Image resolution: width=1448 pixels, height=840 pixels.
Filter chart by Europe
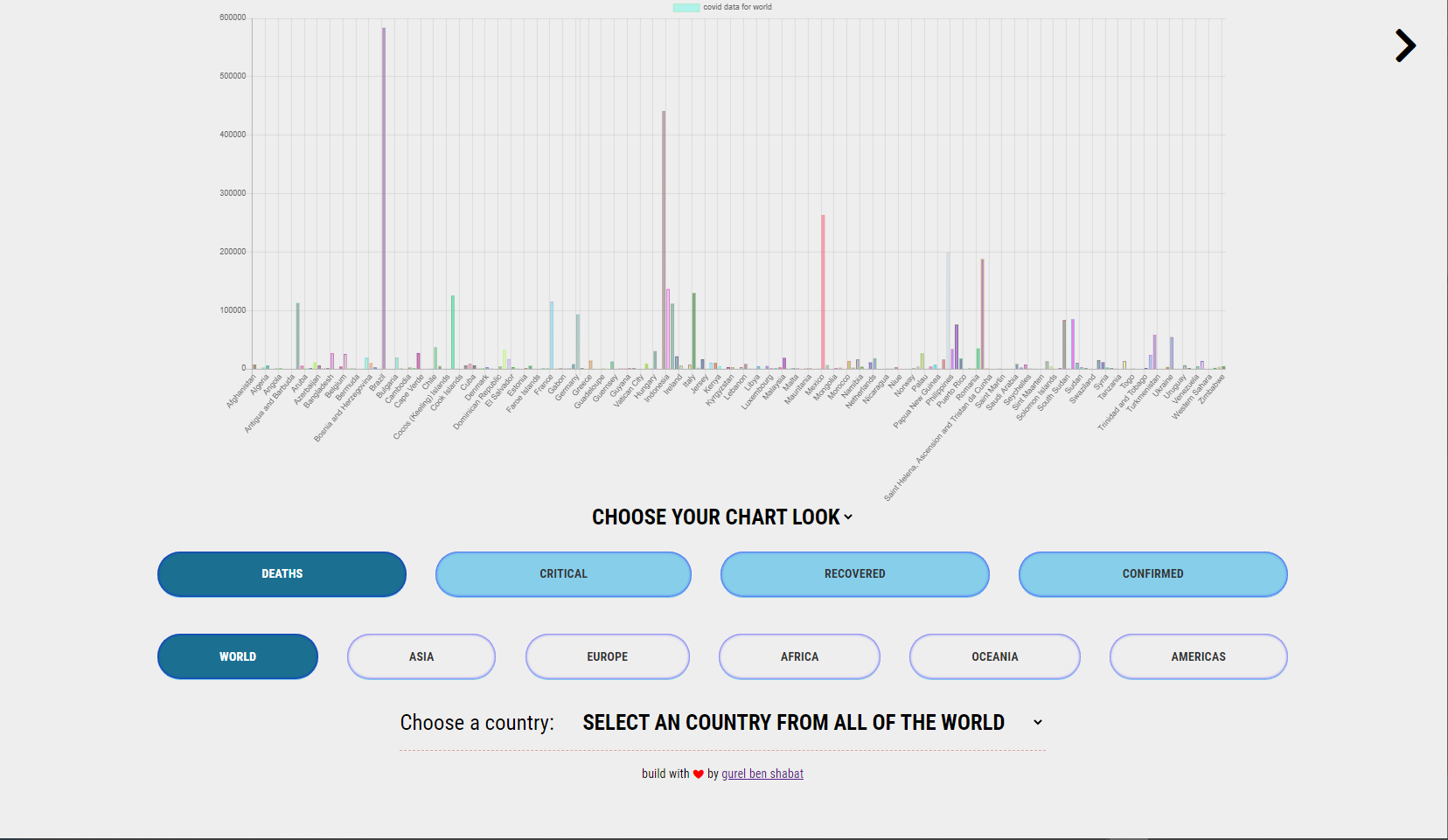[x=607, y=656]
